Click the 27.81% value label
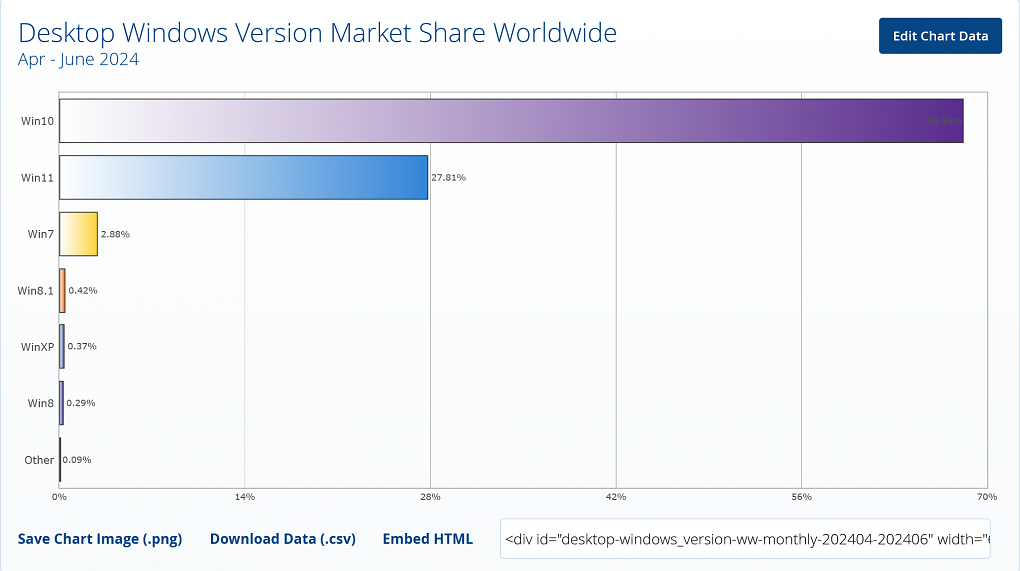Screen dimensions: 1020x571 click(448, 178)
